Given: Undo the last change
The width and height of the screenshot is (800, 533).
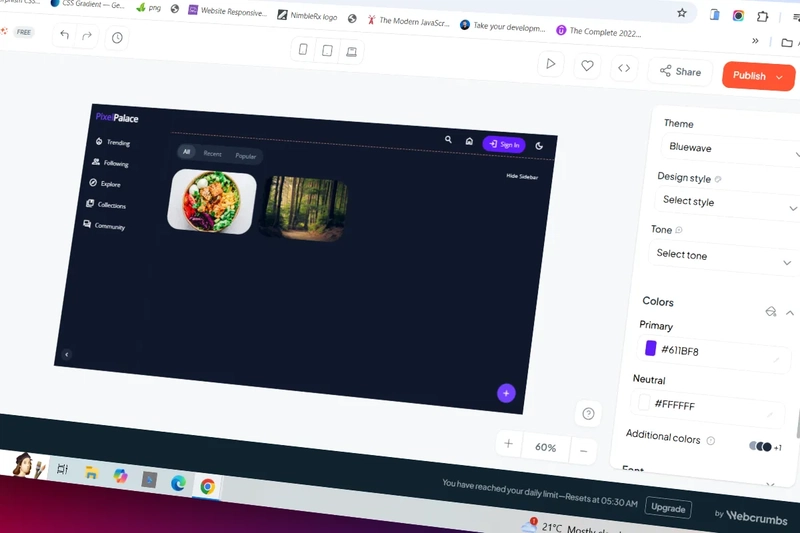Looking at the screenshot, I should click(65, 35).
